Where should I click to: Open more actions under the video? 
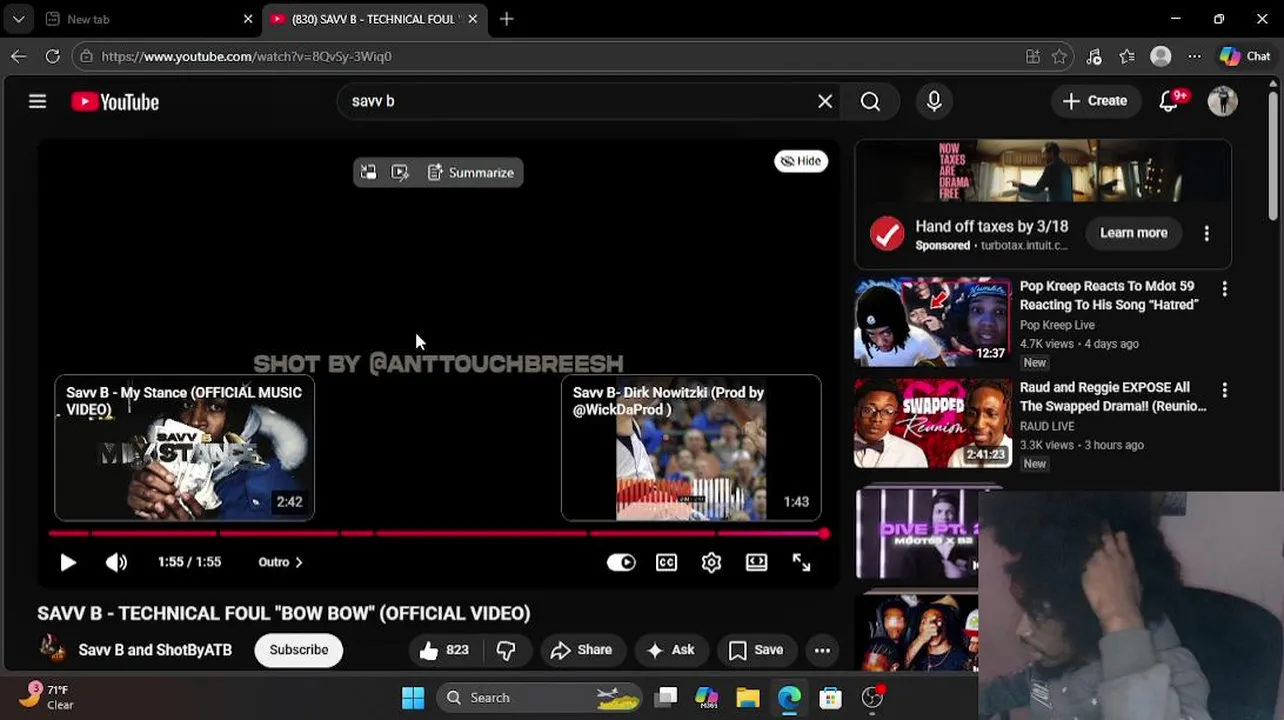coord(822,650)
